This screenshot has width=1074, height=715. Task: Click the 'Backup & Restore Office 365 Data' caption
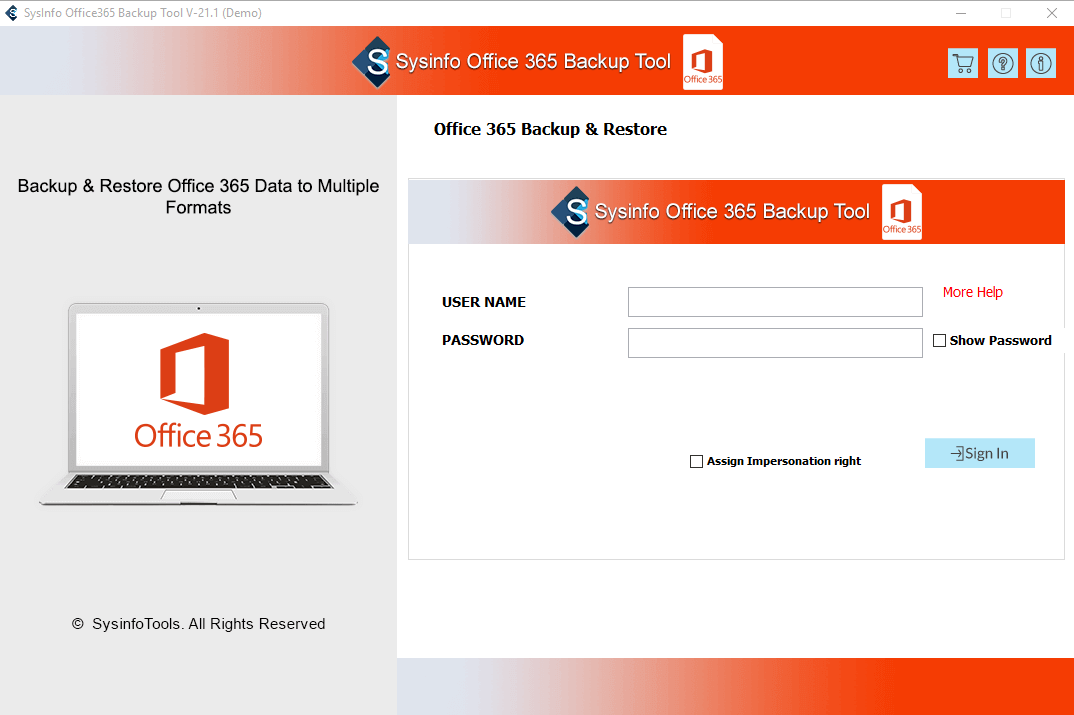(x=199, y=197)
